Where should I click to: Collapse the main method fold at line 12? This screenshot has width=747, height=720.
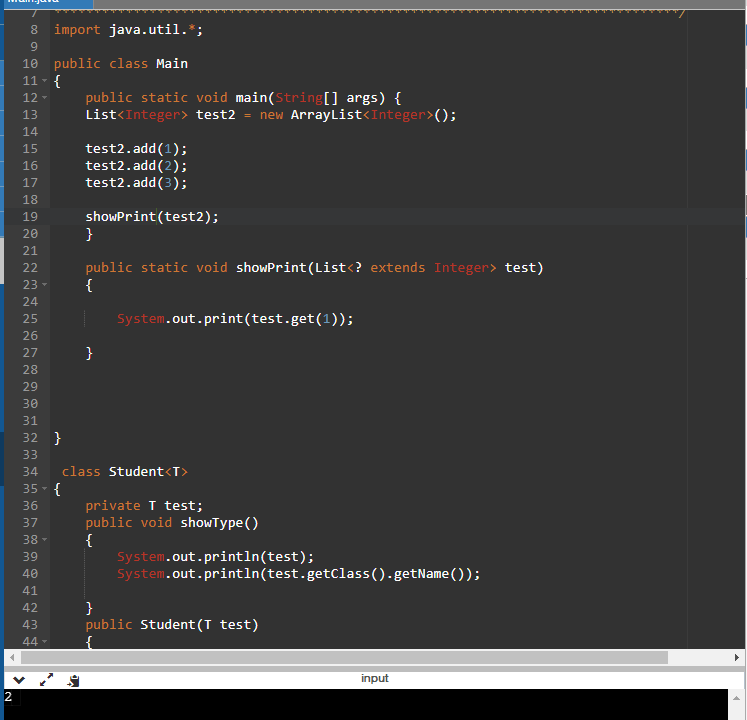pos(44,98)
